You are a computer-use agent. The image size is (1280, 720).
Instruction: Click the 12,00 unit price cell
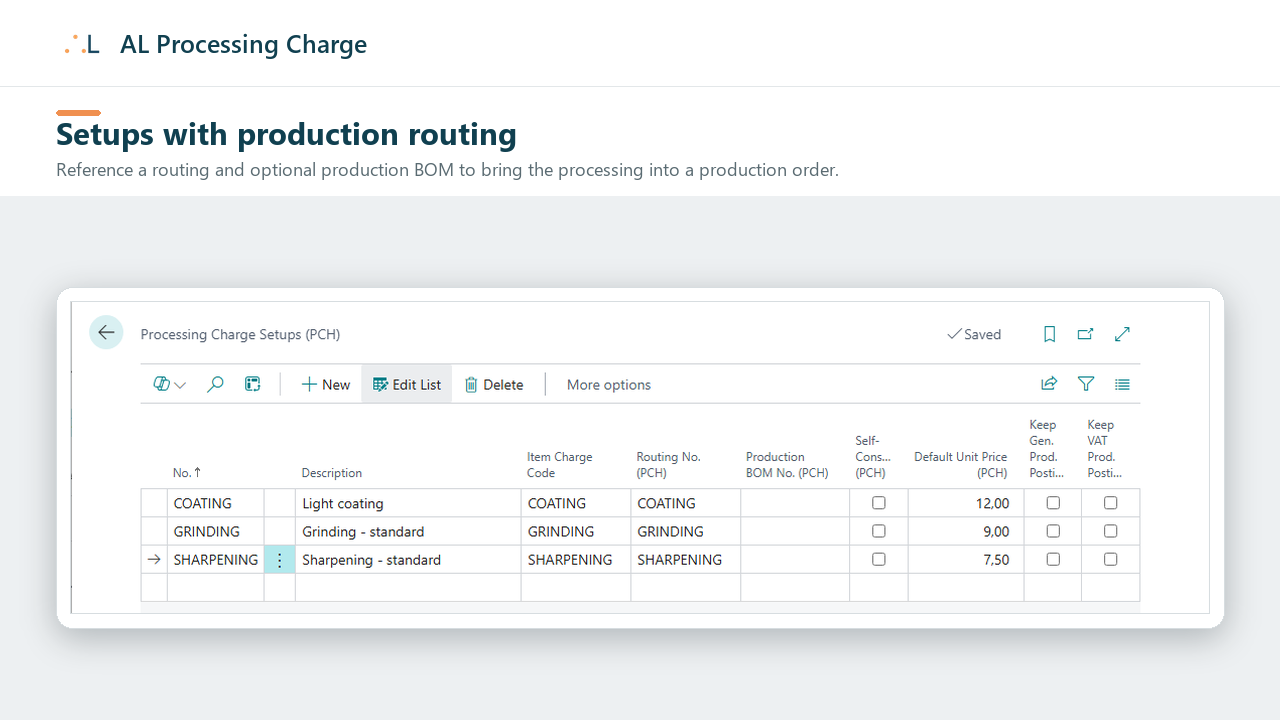pyautogui.click(x=966, y=503)
